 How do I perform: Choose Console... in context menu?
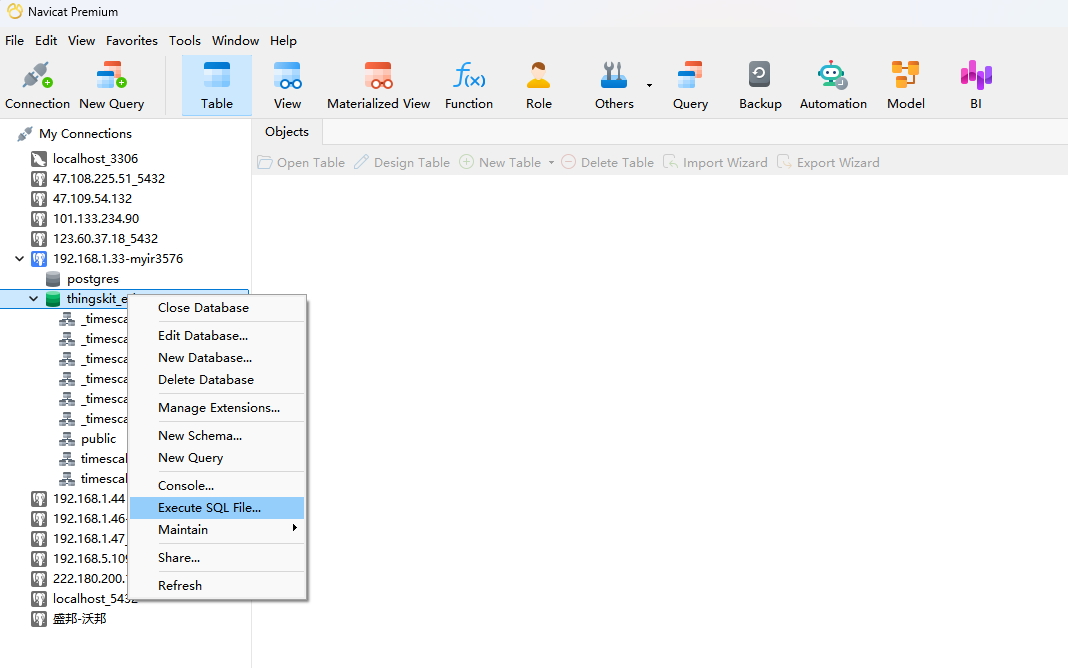(x=217, y=486)
